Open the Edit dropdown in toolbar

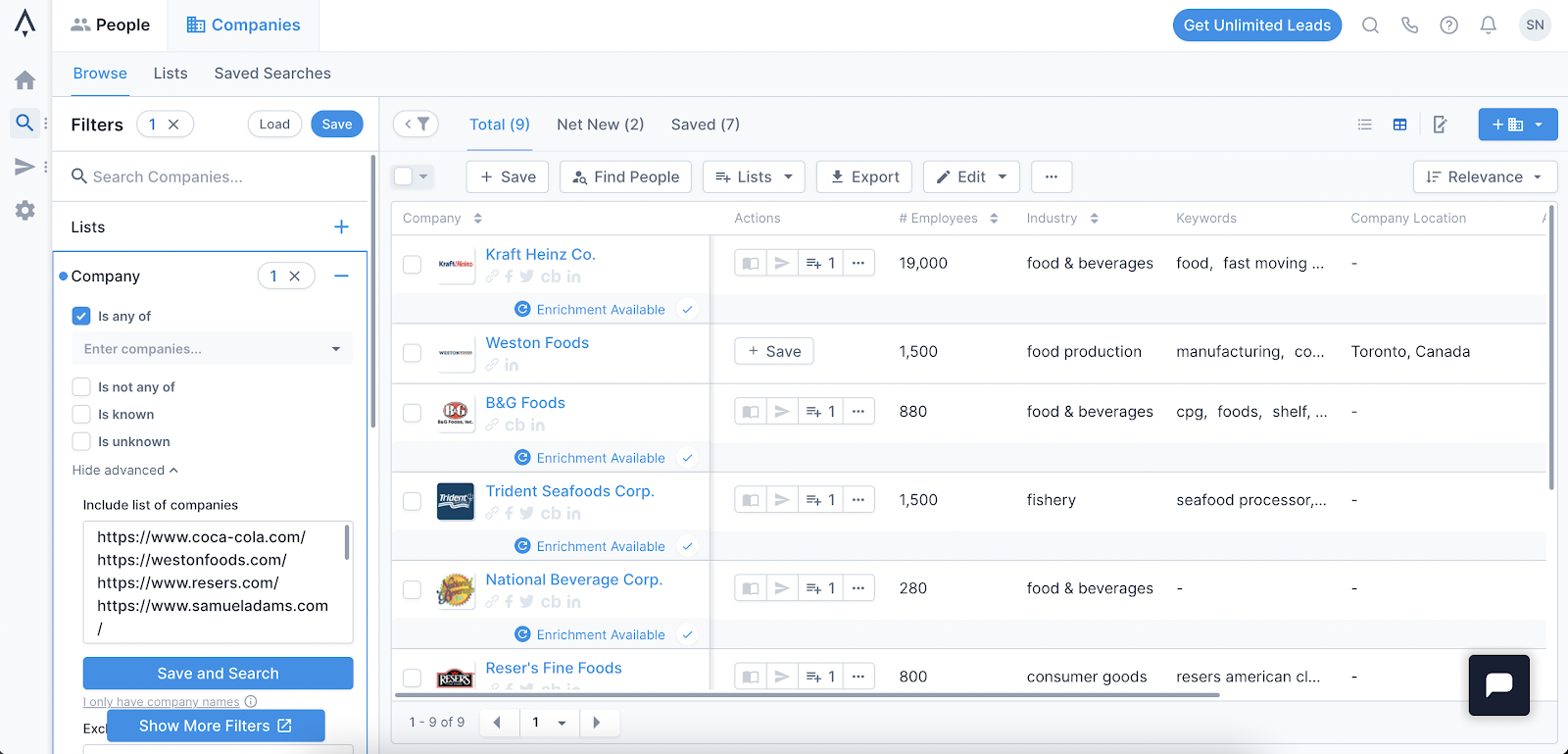971,177
